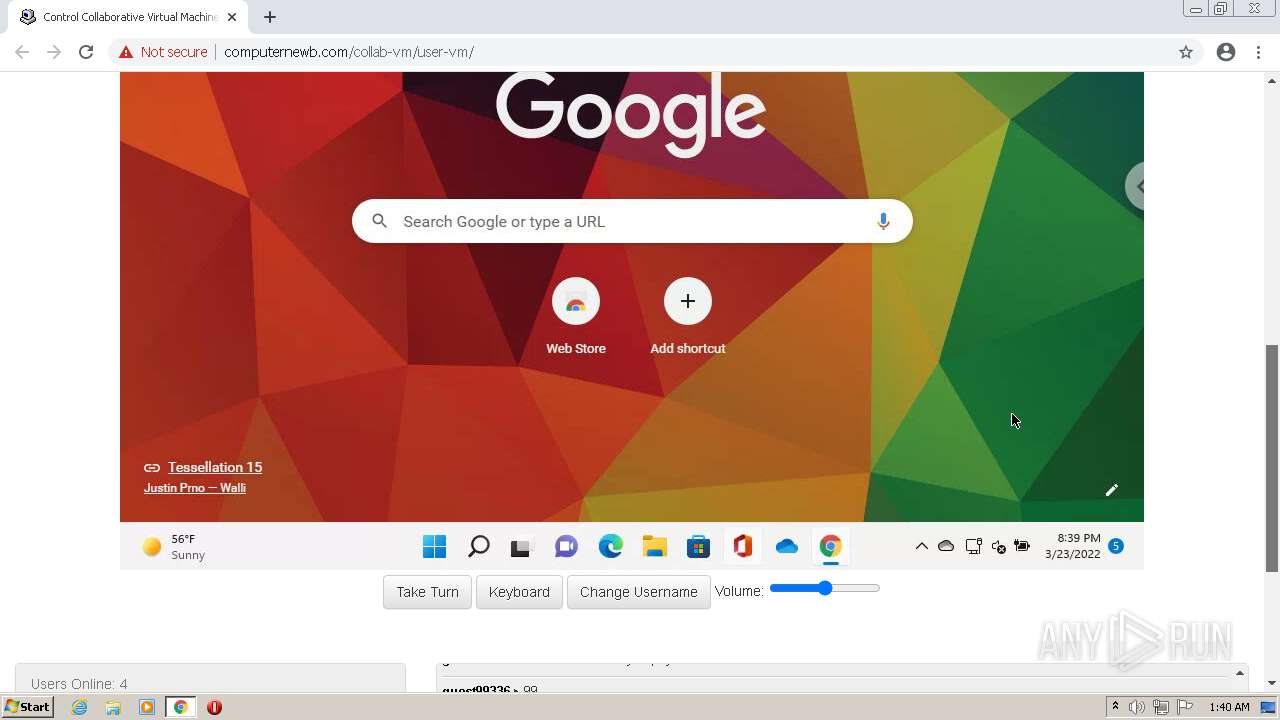The width and height of the screenshot is (1280, 720).
Task: Open the Tessellation 15 wallpaper link
Action: [x=215, y=467]
